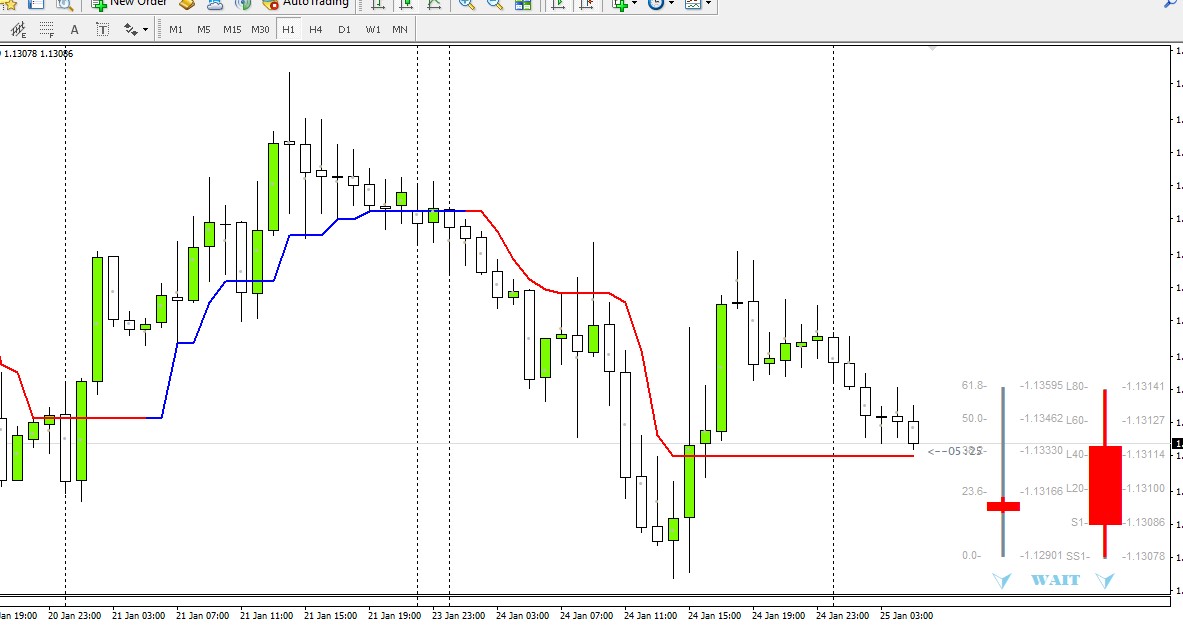
Task: Click the candle countdown timer label
Action: coord(955,451)
